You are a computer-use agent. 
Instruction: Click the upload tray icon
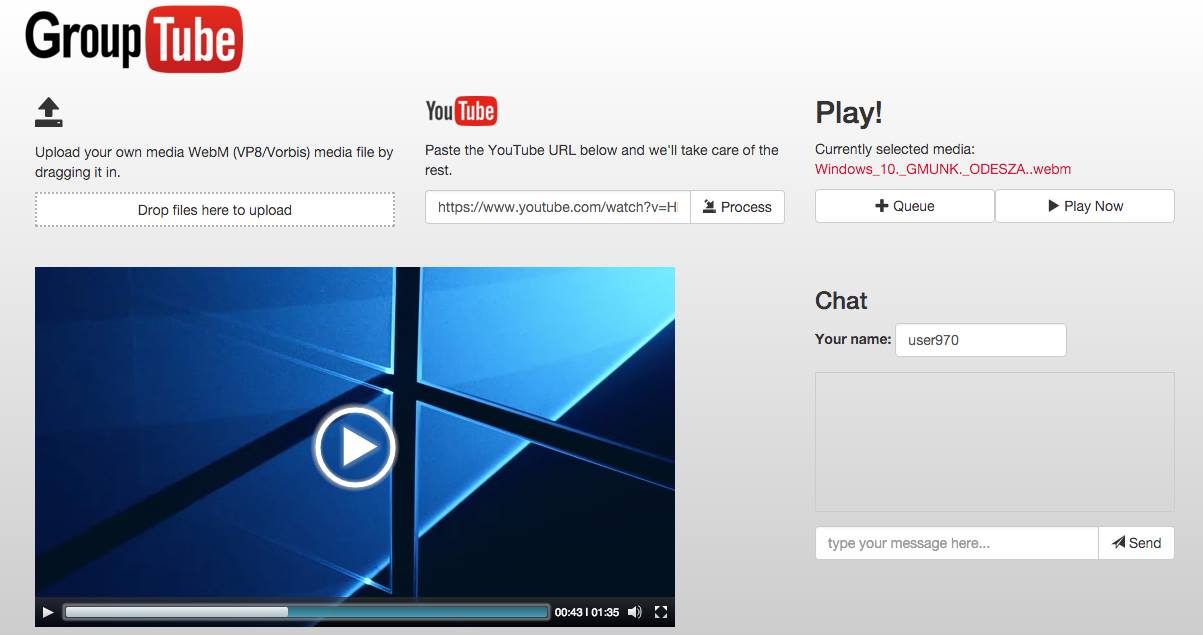click(49, 112)
